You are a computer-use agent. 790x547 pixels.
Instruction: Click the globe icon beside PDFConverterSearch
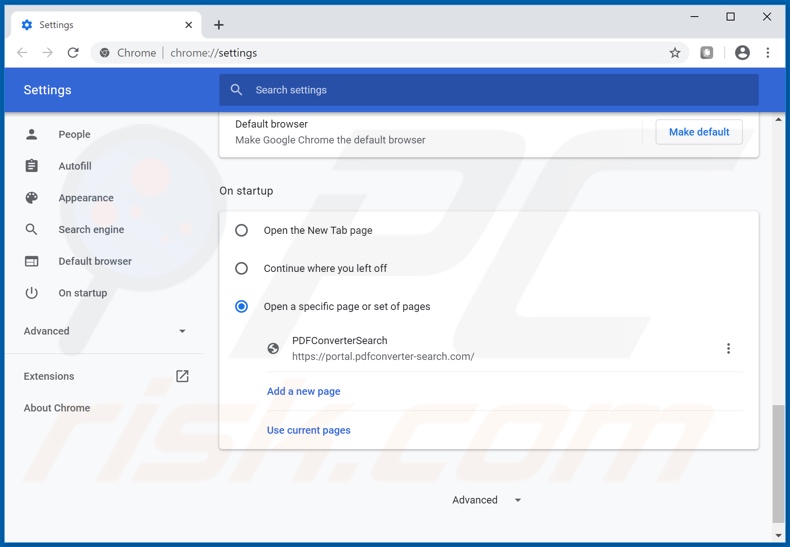[x=273, y=348]
